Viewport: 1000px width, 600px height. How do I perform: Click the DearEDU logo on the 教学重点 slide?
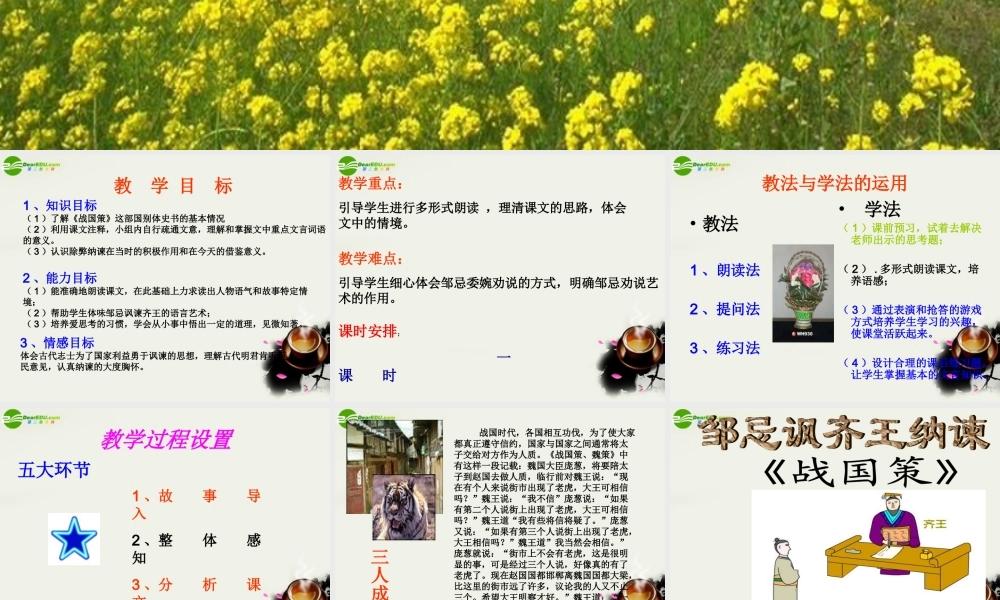click(367, 166)
